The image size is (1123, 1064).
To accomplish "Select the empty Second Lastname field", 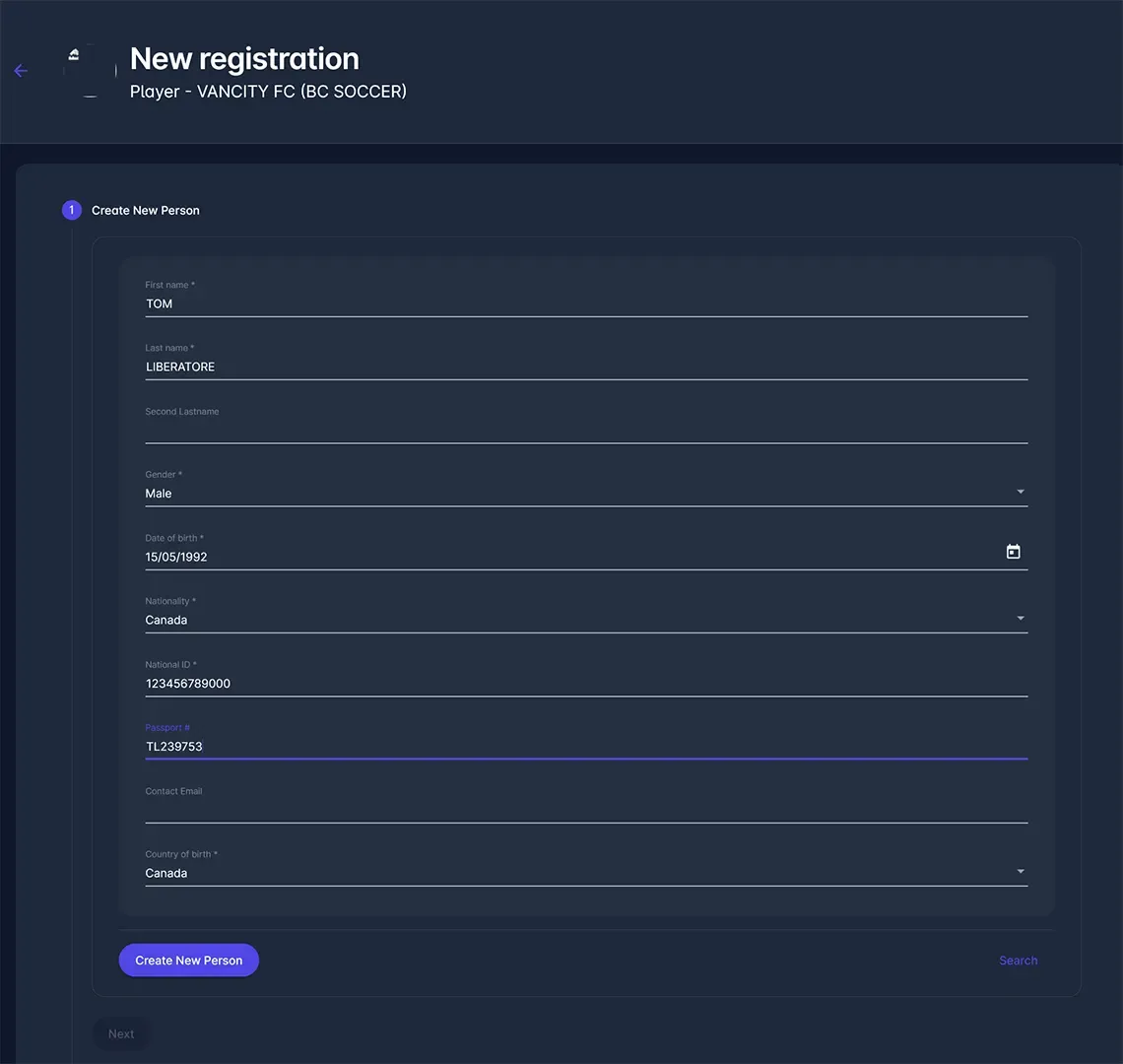I will [585, 431].
